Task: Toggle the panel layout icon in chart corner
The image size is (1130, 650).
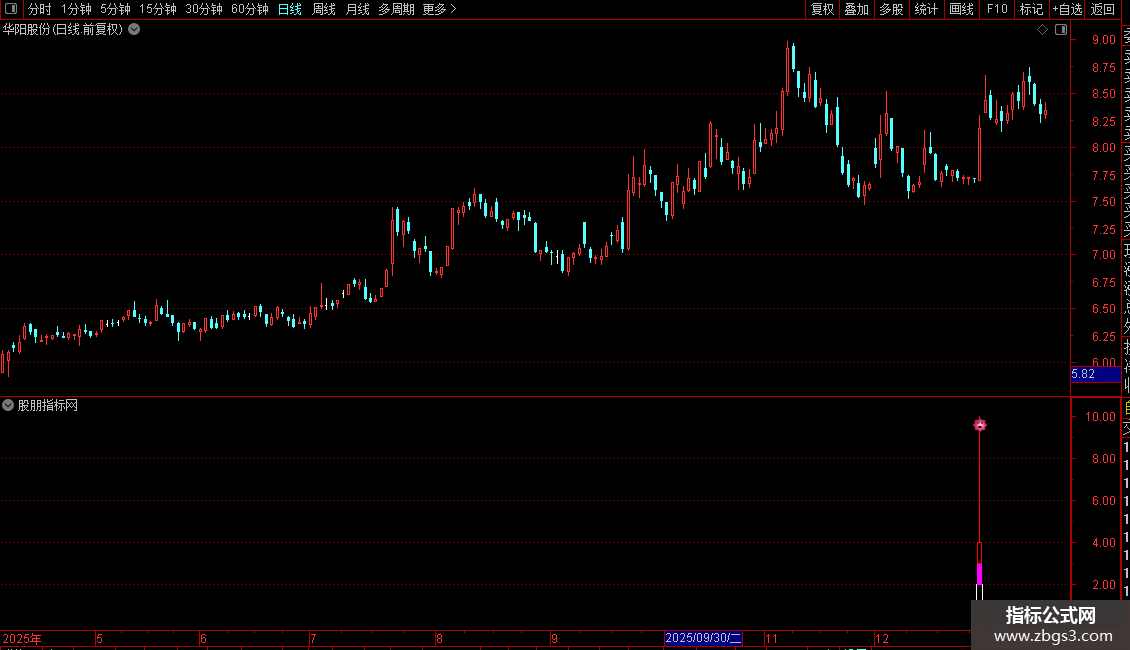Action: pyautogui.click(x=1061, y=30)
